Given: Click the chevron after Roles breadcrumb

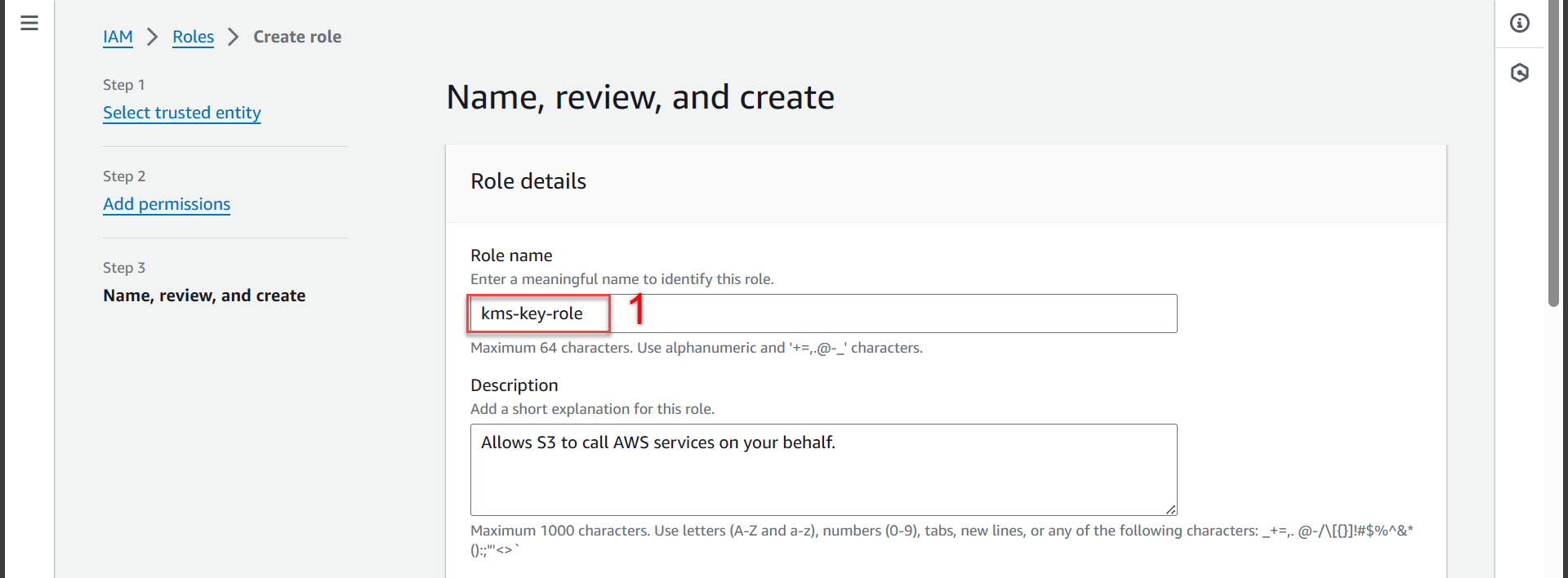Looking at the screenshot, I should (234, 37).
